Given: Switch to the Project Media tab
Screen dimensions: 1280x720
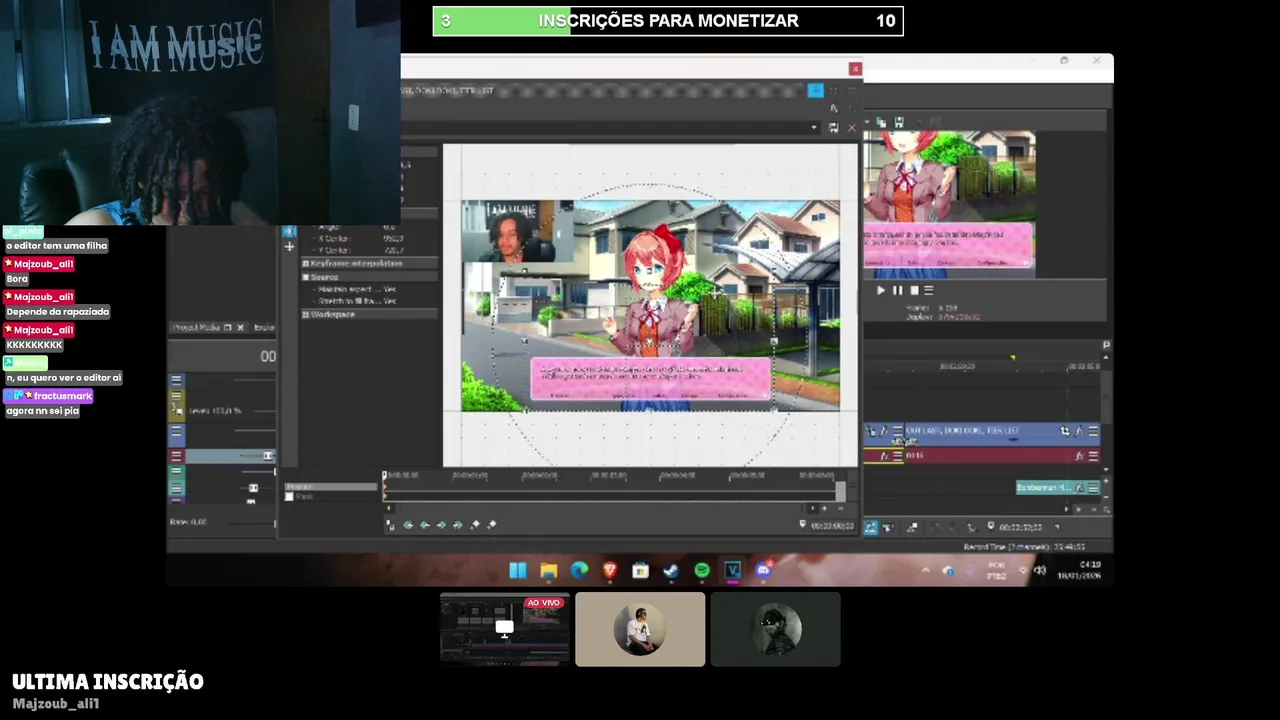Looking at the screenshot, I should click(196, 327).
